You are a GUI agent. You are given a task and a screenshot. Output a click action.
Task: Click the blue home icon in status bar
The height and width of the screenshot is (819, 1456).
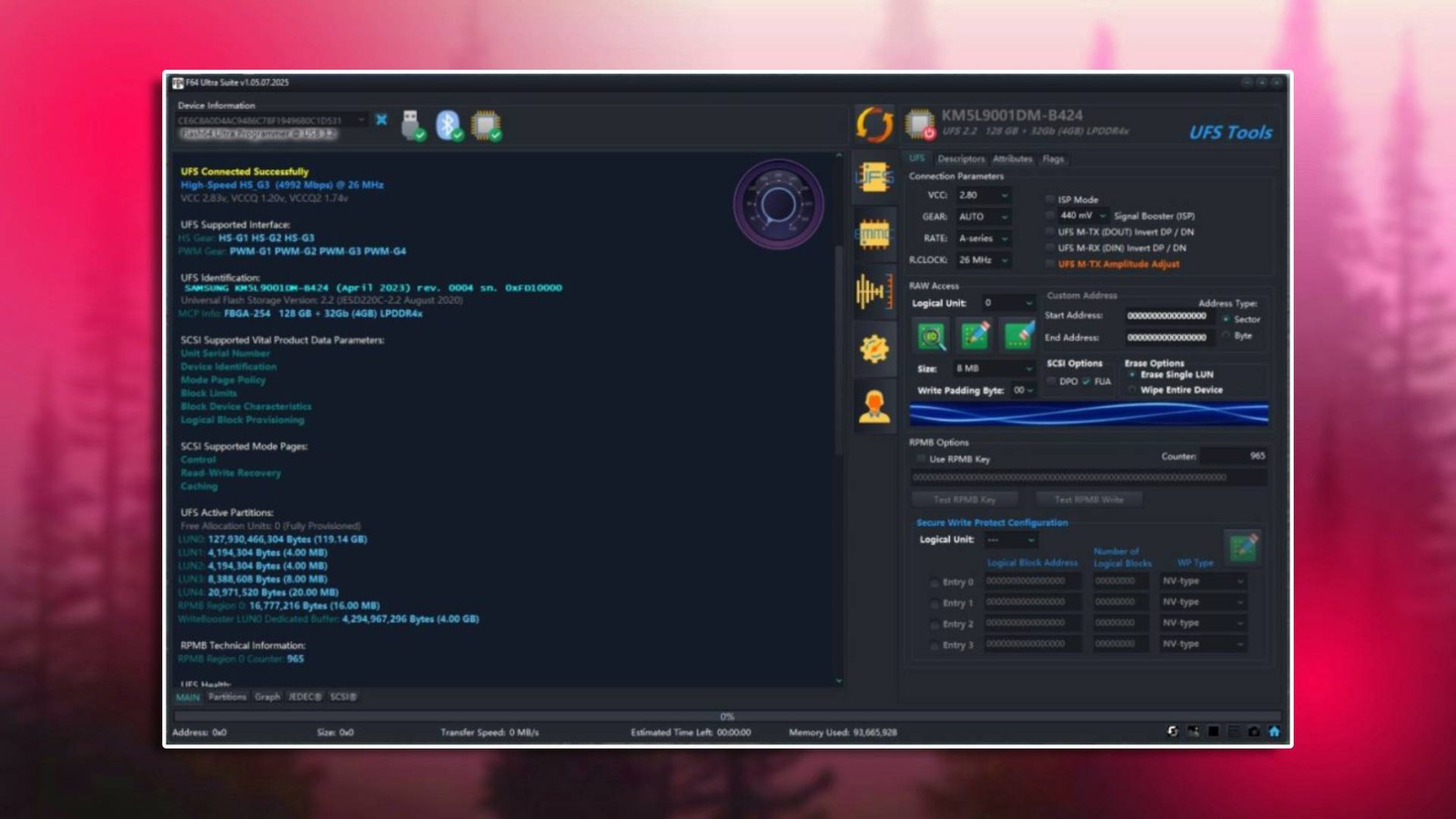(1273, 732)
